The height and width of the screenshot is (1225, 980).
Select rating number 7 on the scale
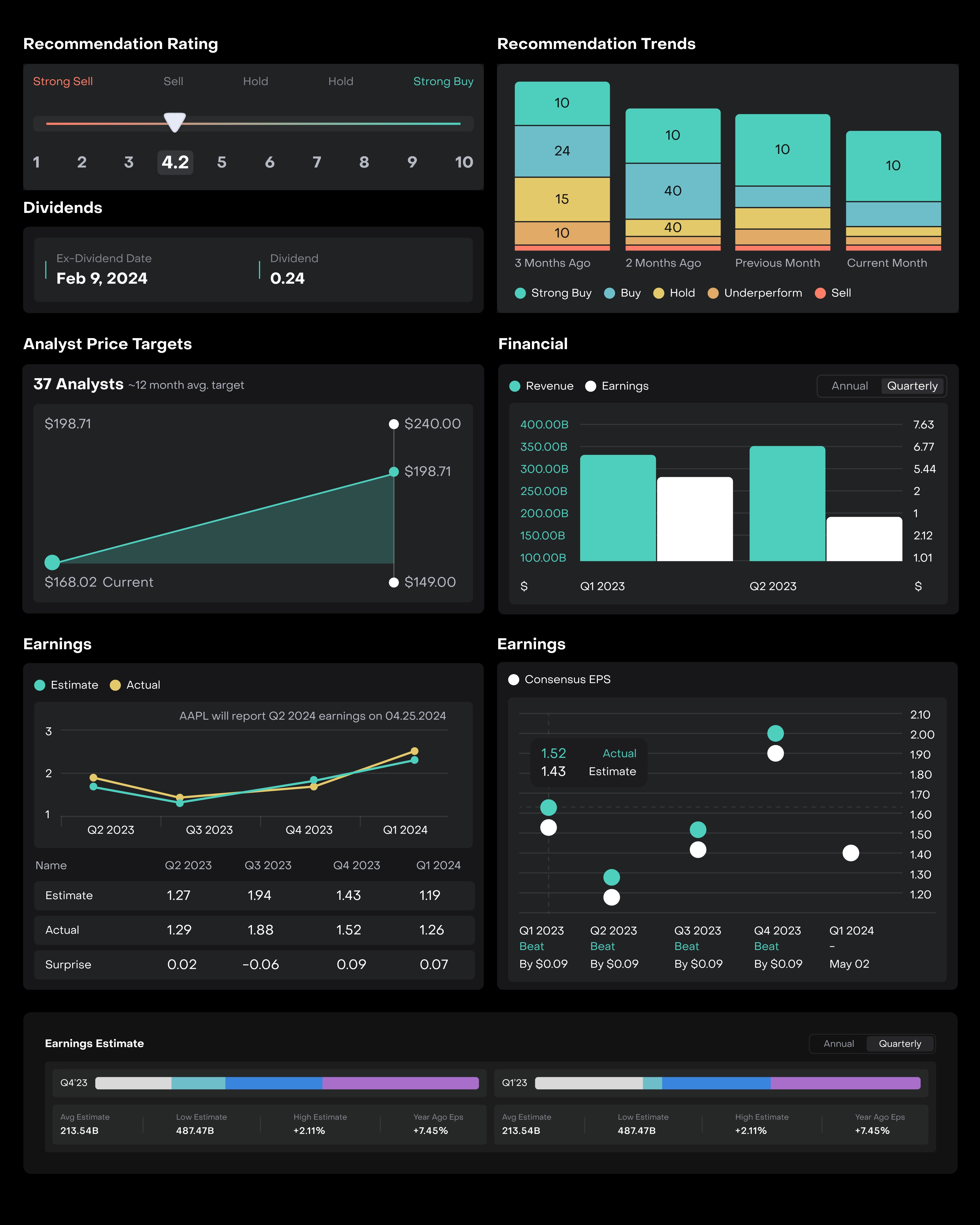click(x=317, y=163)
